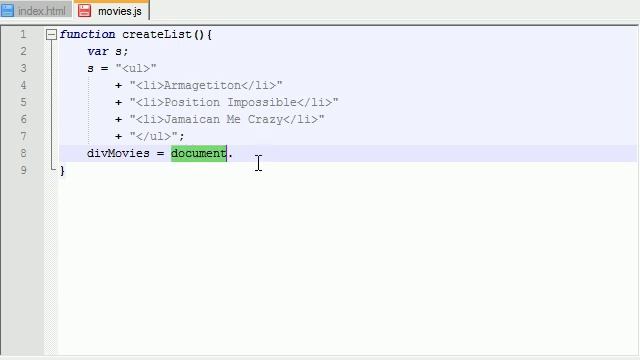Click line number 5 in the gutter

click(x=23, y=102)
